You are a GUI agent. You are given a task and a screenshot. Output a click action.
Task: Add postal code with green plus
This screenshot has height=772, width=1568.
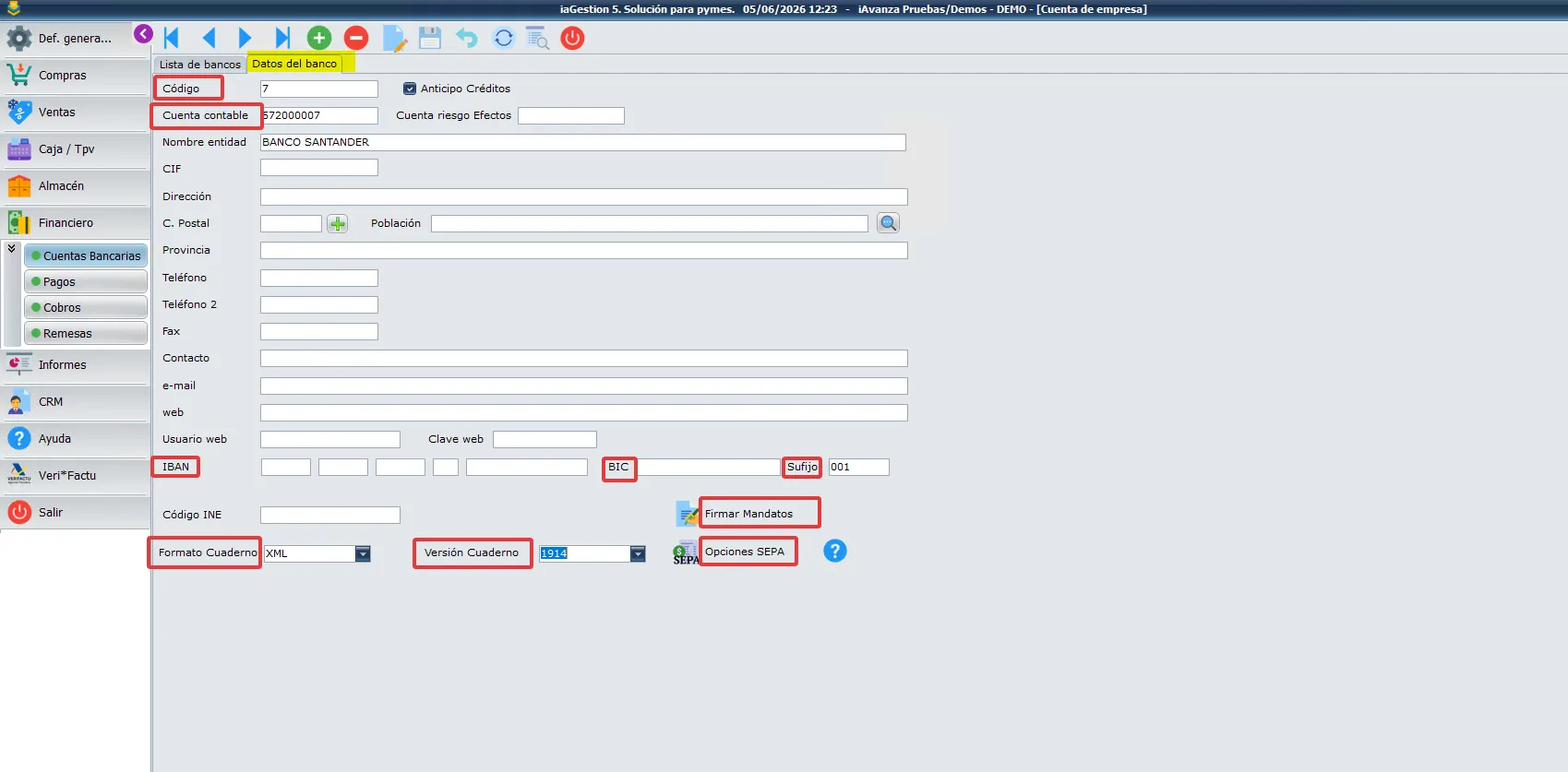click(338, 223)
